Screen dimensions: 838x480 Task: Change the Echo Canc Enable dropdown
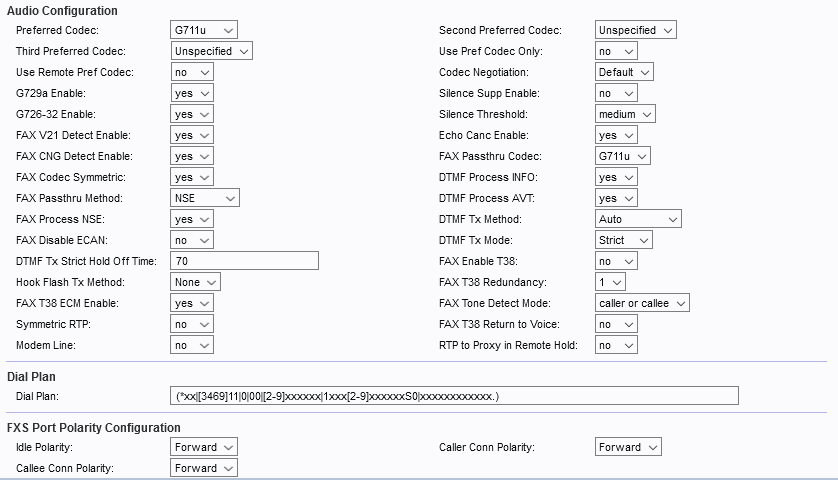616,135
